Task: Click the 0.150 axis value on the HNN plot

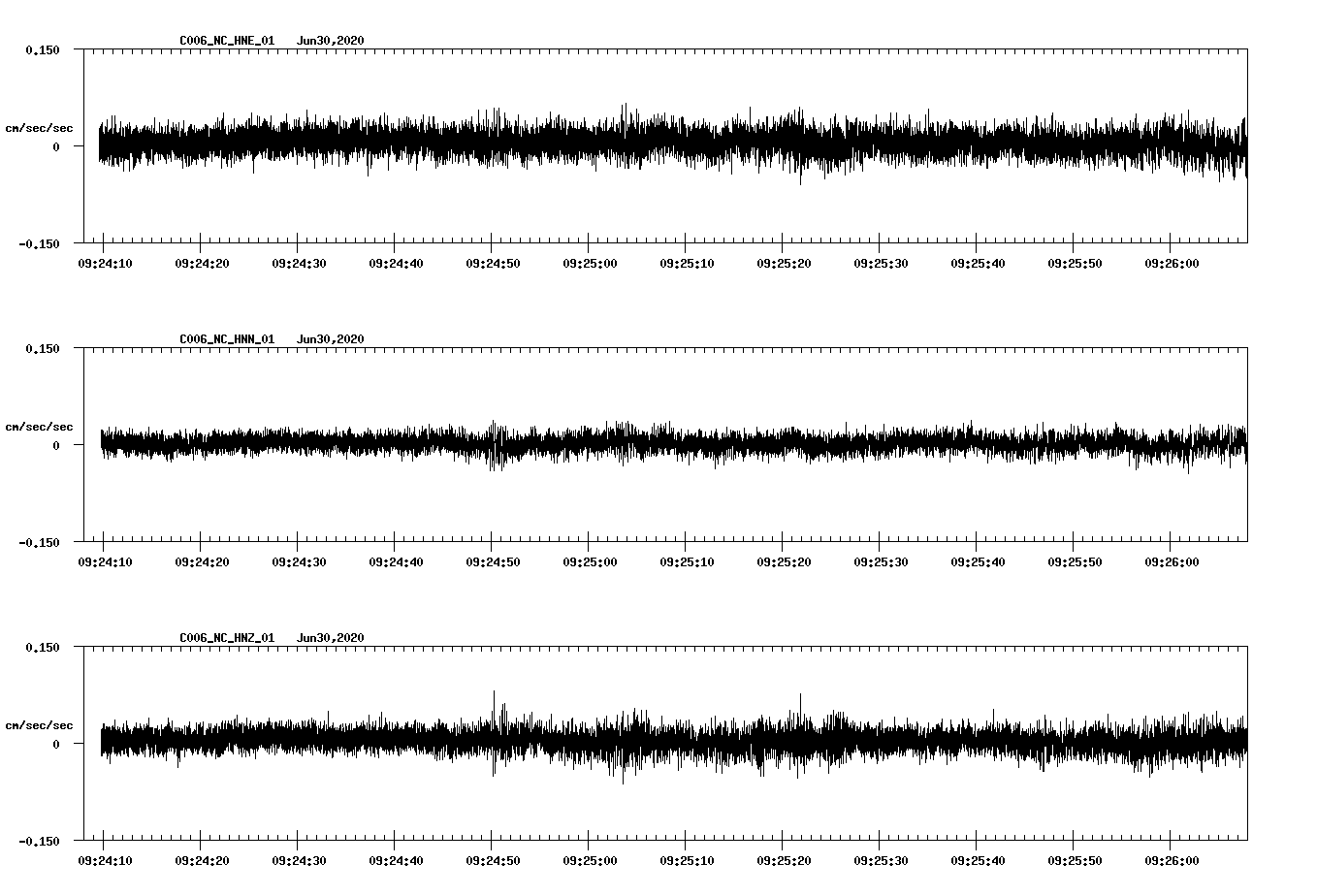Action: tap(43, 349)
